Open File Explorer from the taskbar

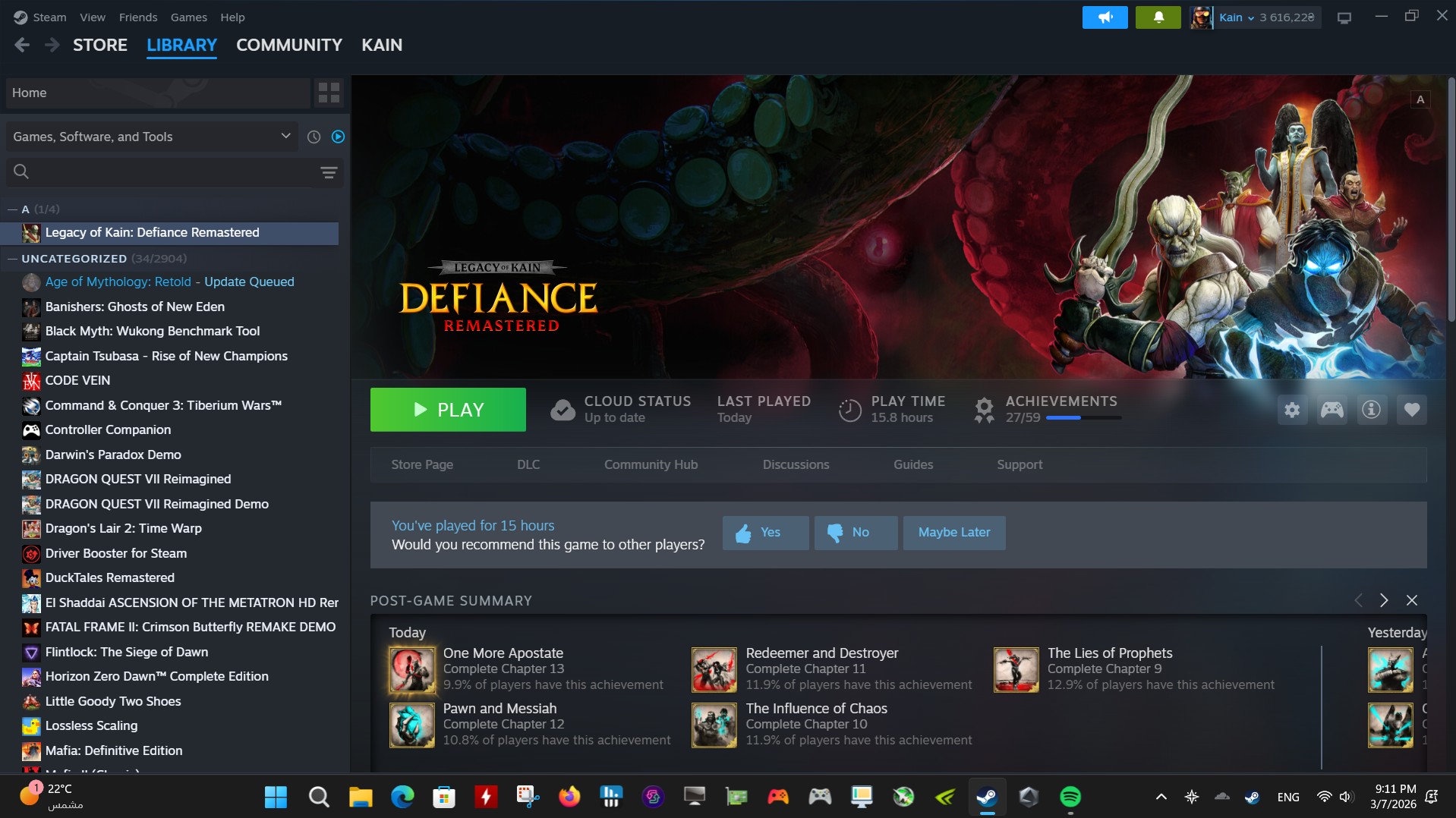[360, 797]
